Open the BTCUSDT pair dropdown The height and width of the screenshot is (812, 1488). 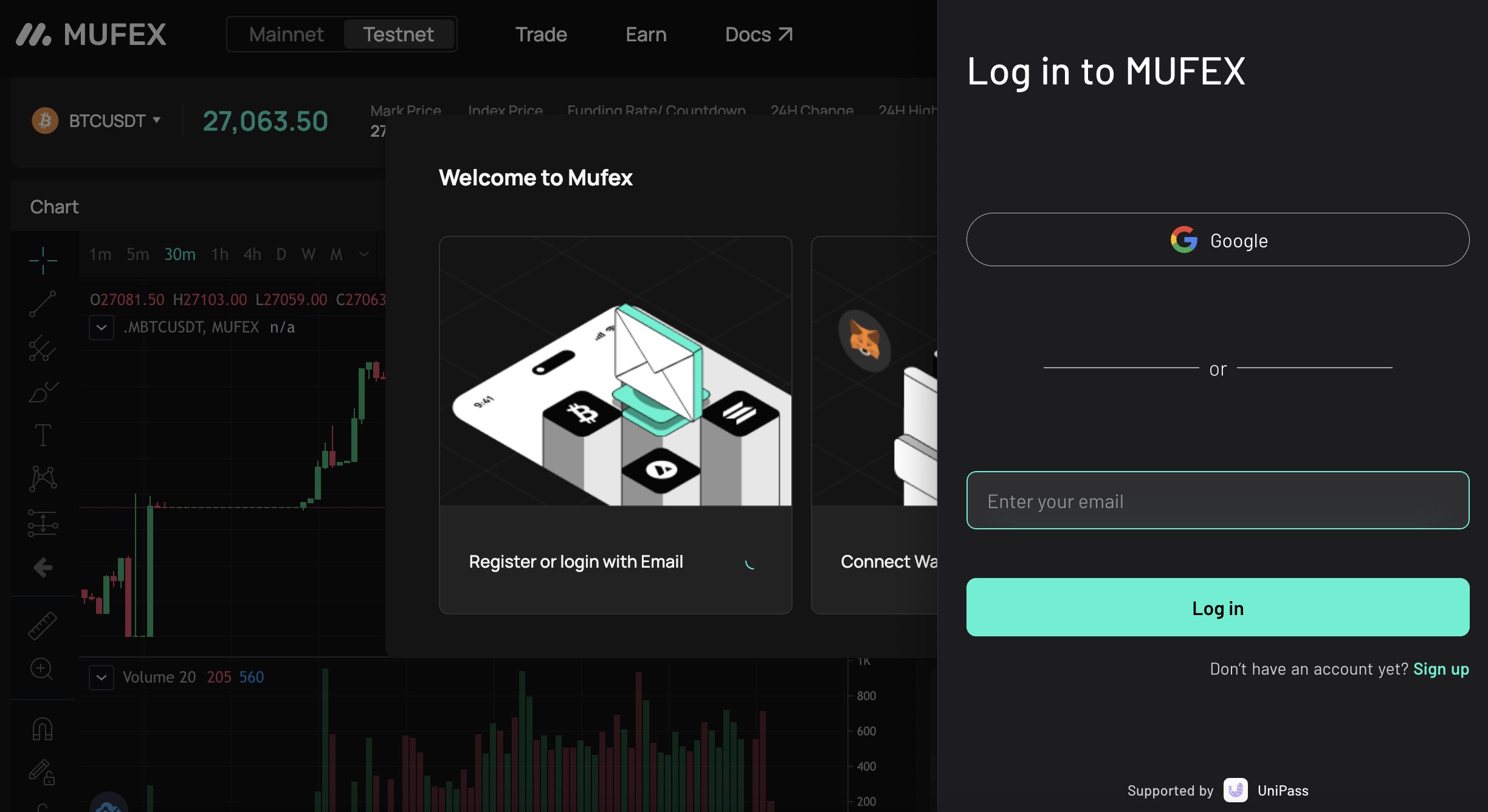coord(114,120)
